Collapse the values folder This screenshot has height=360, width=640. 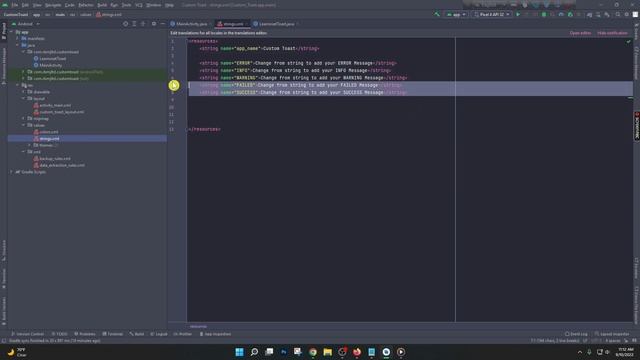pos(23,125)
